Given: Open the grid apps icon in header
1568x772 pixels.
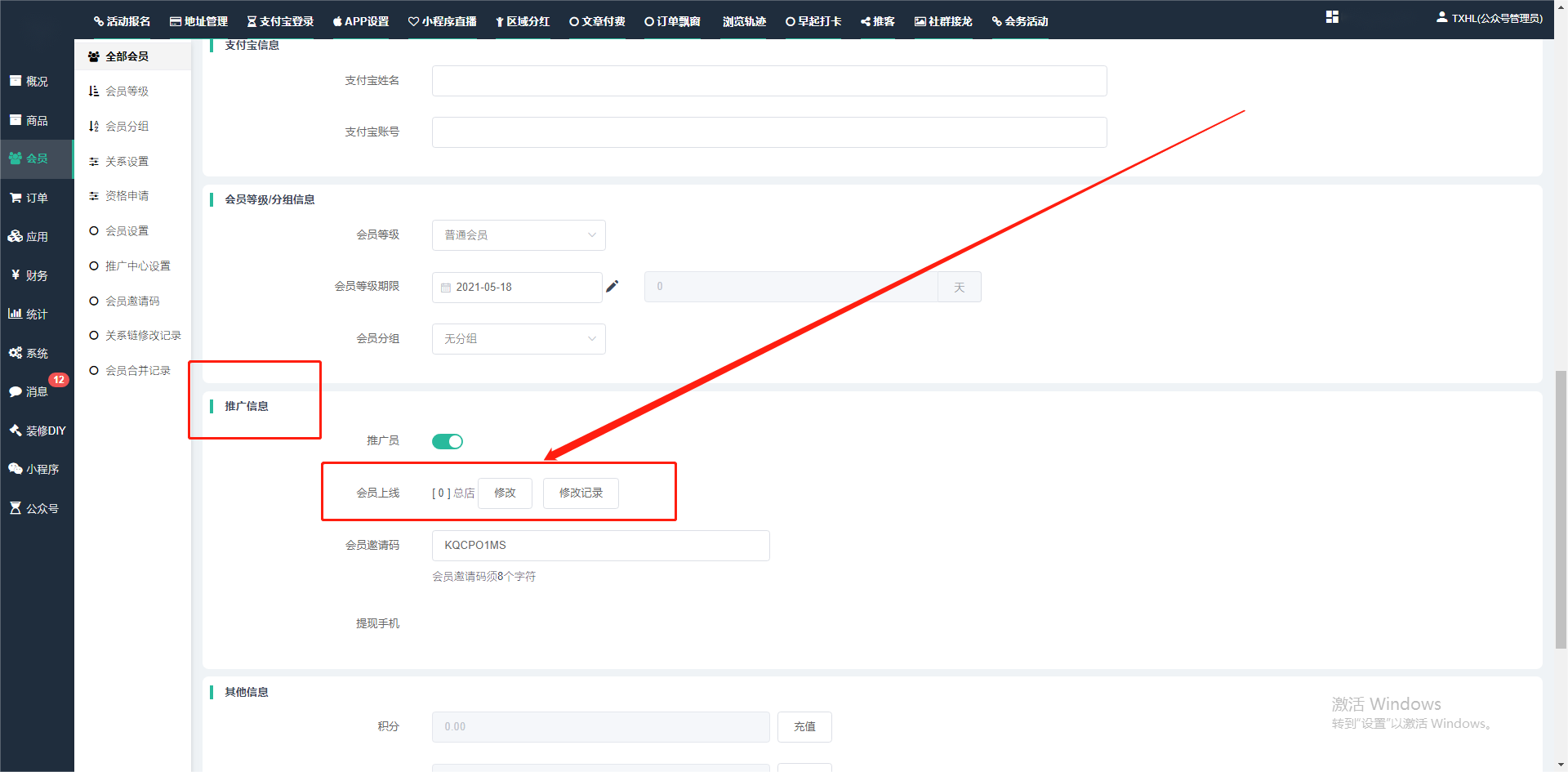Looking at the screenshot, I should (x=1332, y=17).
